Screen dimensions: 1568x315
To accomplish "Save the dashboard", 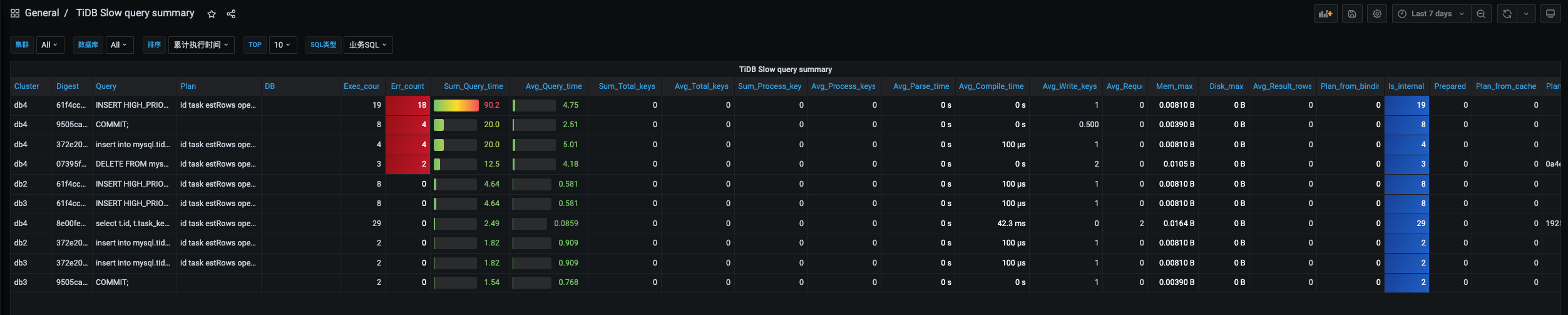I will tap(1352, 14).
